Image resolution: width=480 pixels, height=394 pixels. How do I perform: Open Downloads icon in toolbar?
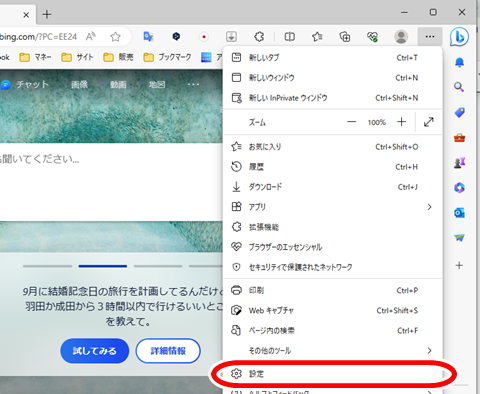pyautogui.click(x=231, y=36)
